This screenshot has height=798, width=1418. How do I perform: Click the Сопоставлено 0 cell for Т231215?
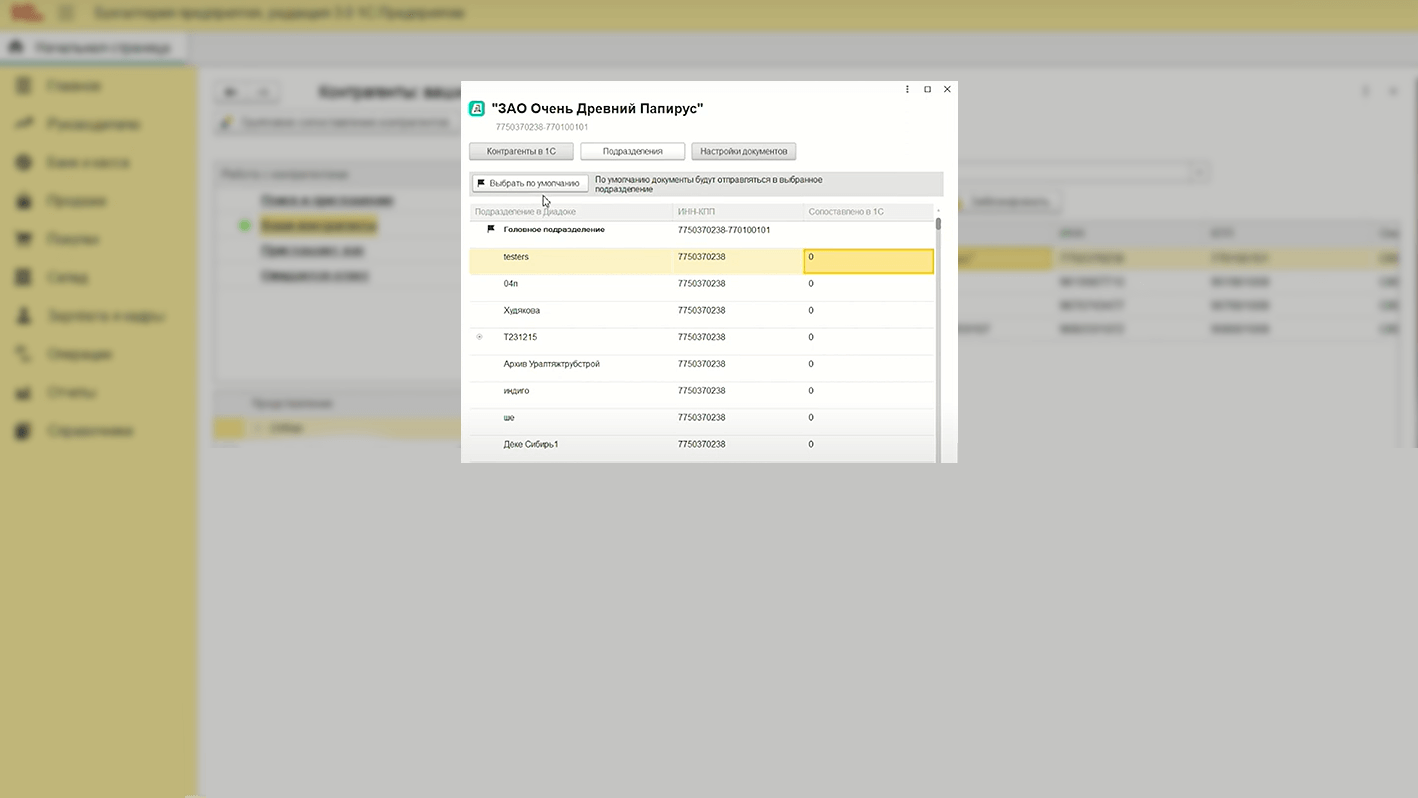tap(868, 341)
